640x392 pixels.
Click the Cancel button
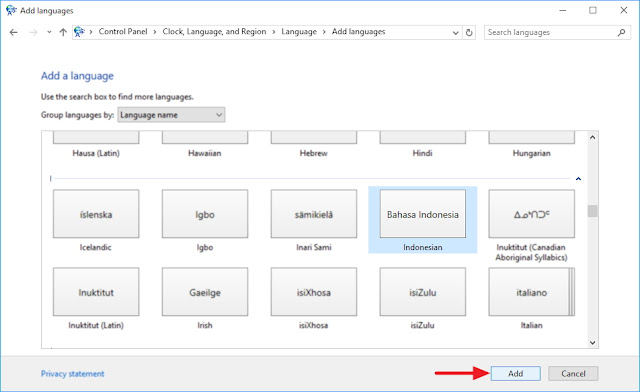pyautogui.click(x=573, y=374)
